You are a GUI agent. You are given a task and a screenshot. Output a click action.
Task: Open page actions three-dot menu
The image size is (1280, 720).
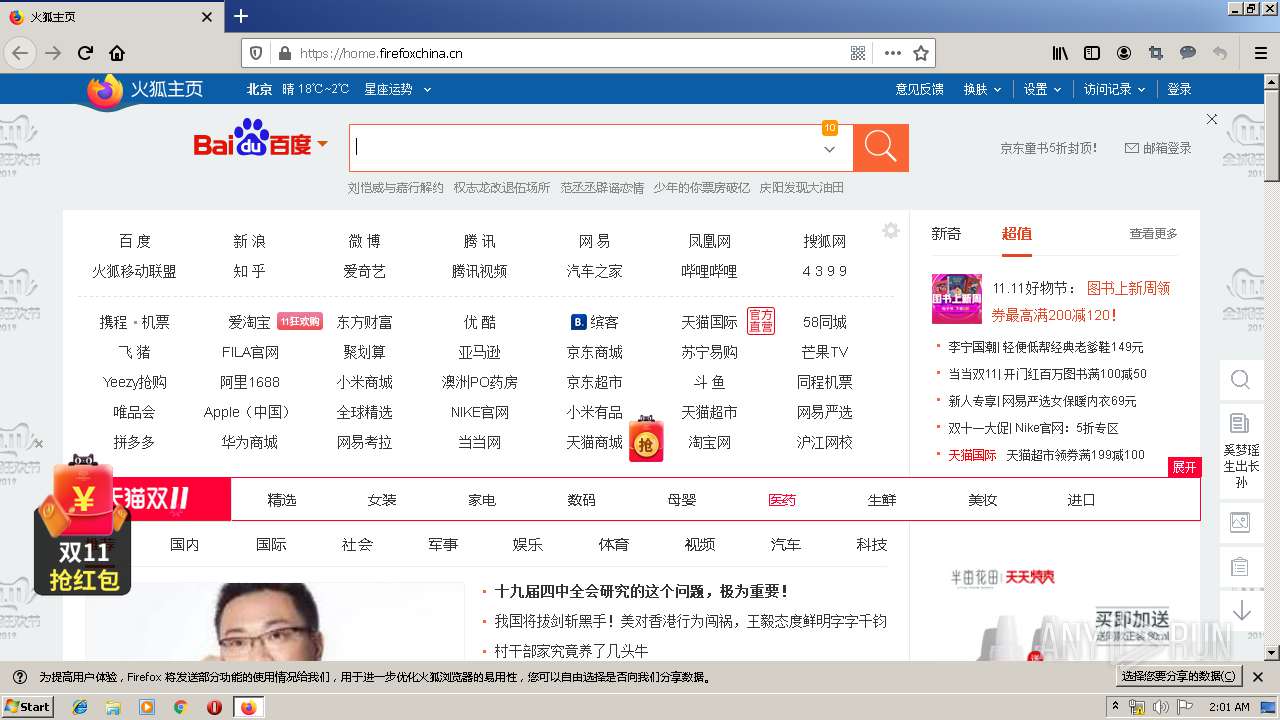(x=892, y=53)
